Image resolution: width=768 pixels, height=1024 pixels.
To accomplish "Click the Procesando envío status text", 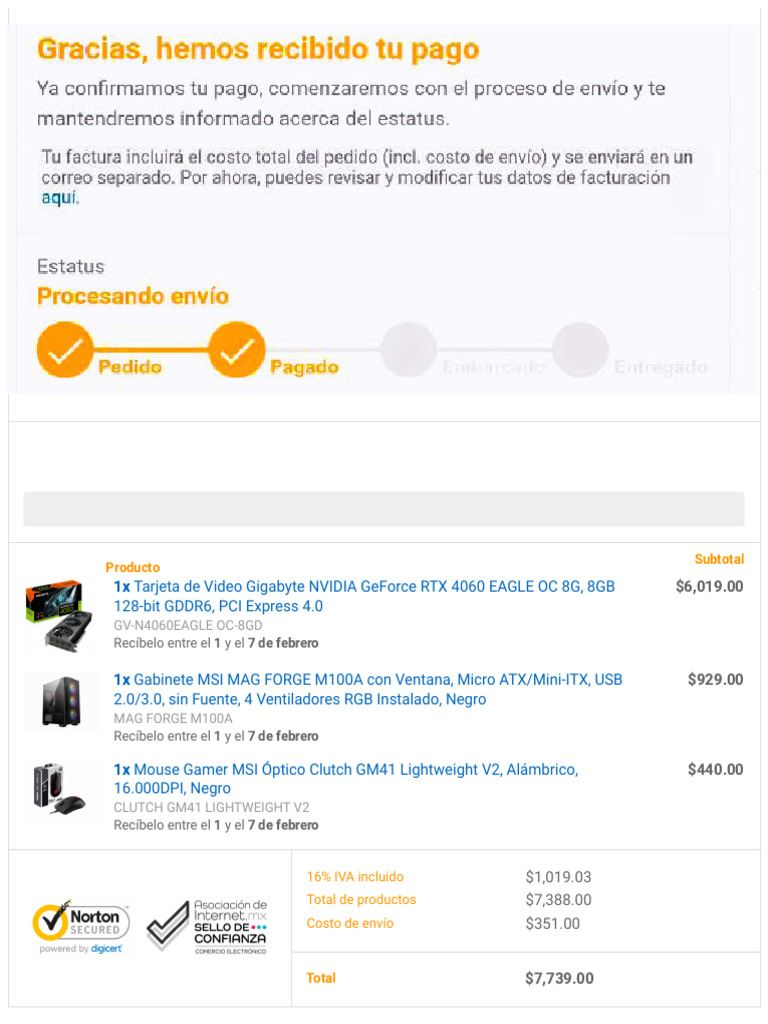I will 133,296.
